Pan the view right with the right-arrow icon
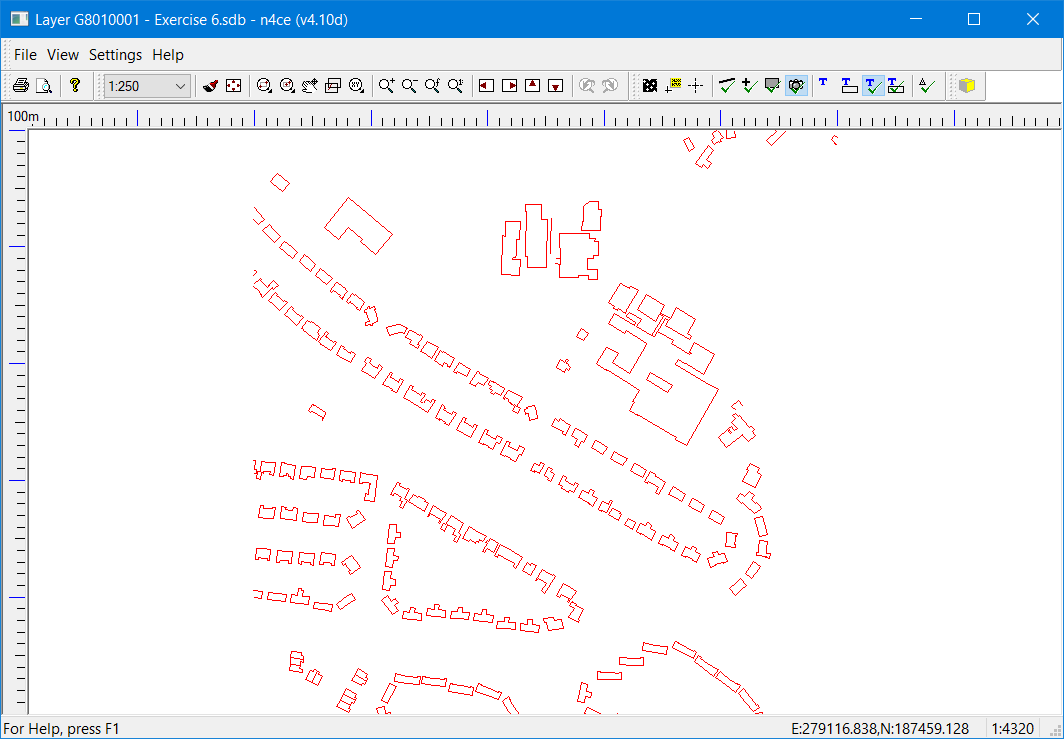The image size is (1064, 739). tap(510, 86)
